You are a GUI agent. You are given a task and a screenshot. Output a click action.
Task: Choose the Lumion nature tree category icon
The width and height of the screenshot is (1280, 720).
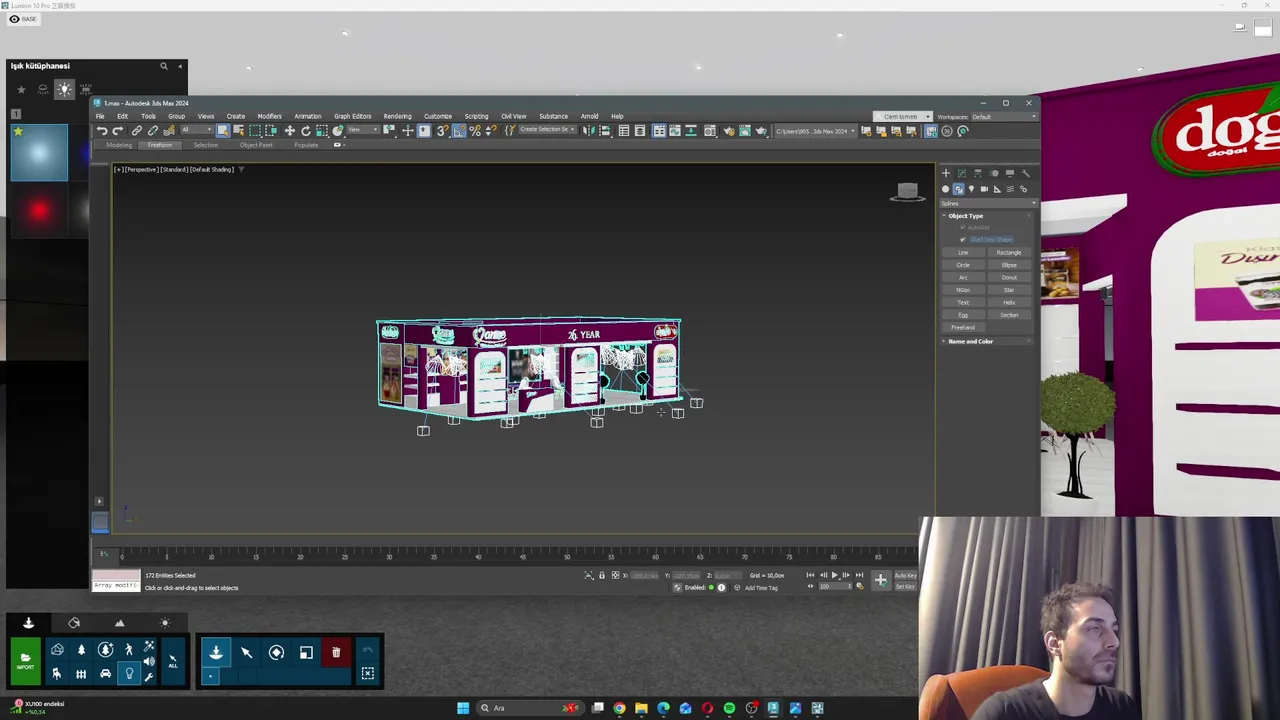(x=81, y=650)
